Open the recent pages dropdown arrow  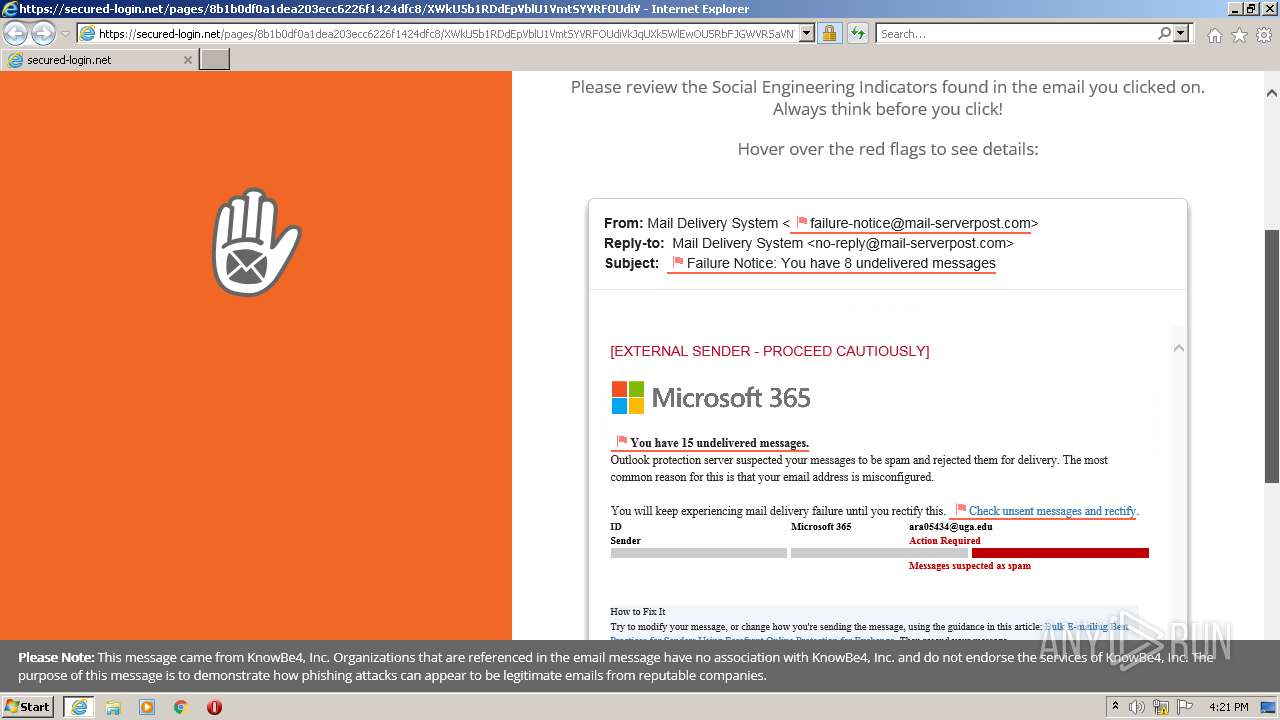[x=65, y=34]
